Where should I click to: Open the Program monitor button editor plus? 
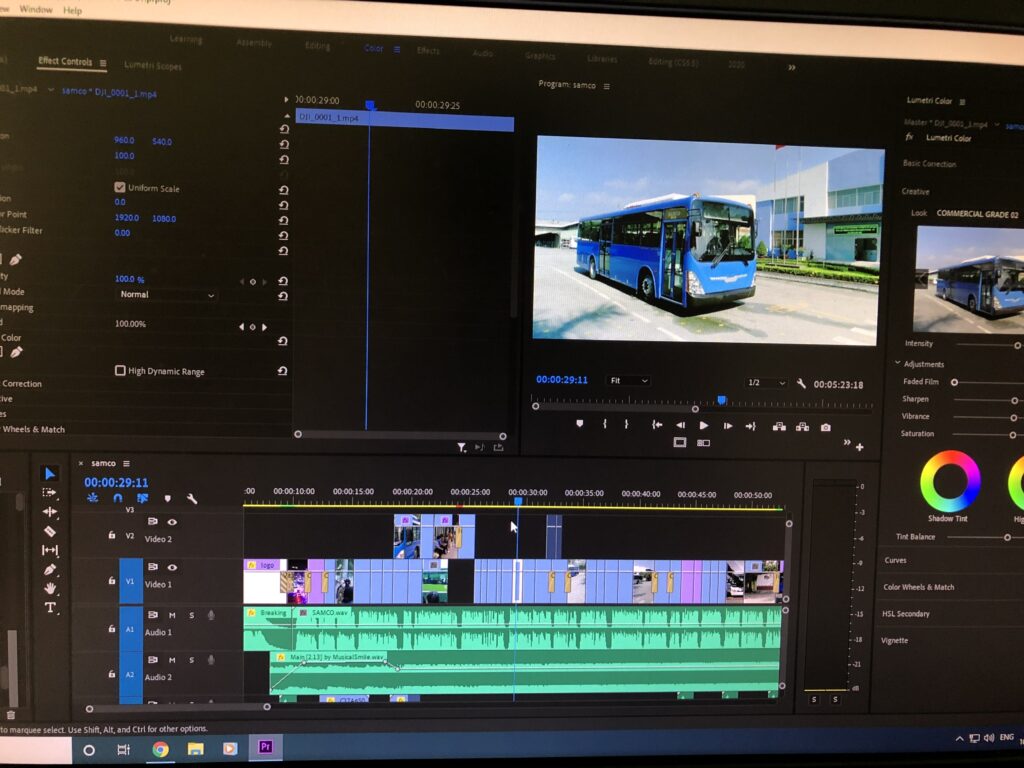860,447
